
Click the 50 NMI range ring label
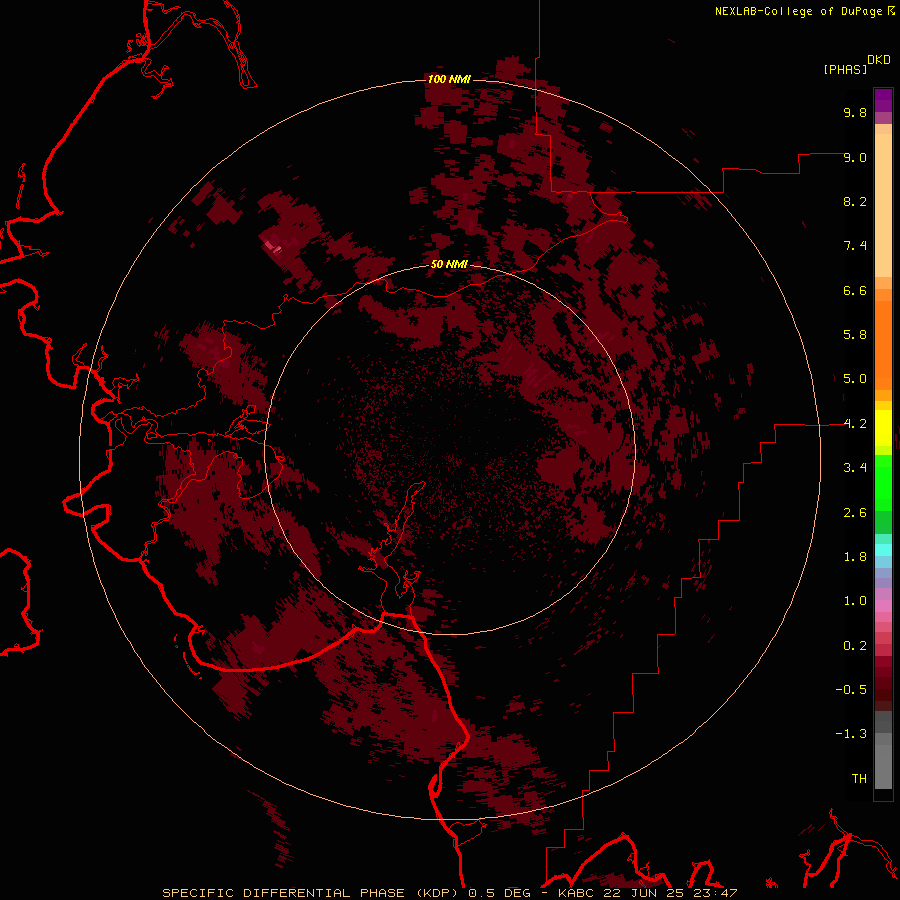(449, 264)
